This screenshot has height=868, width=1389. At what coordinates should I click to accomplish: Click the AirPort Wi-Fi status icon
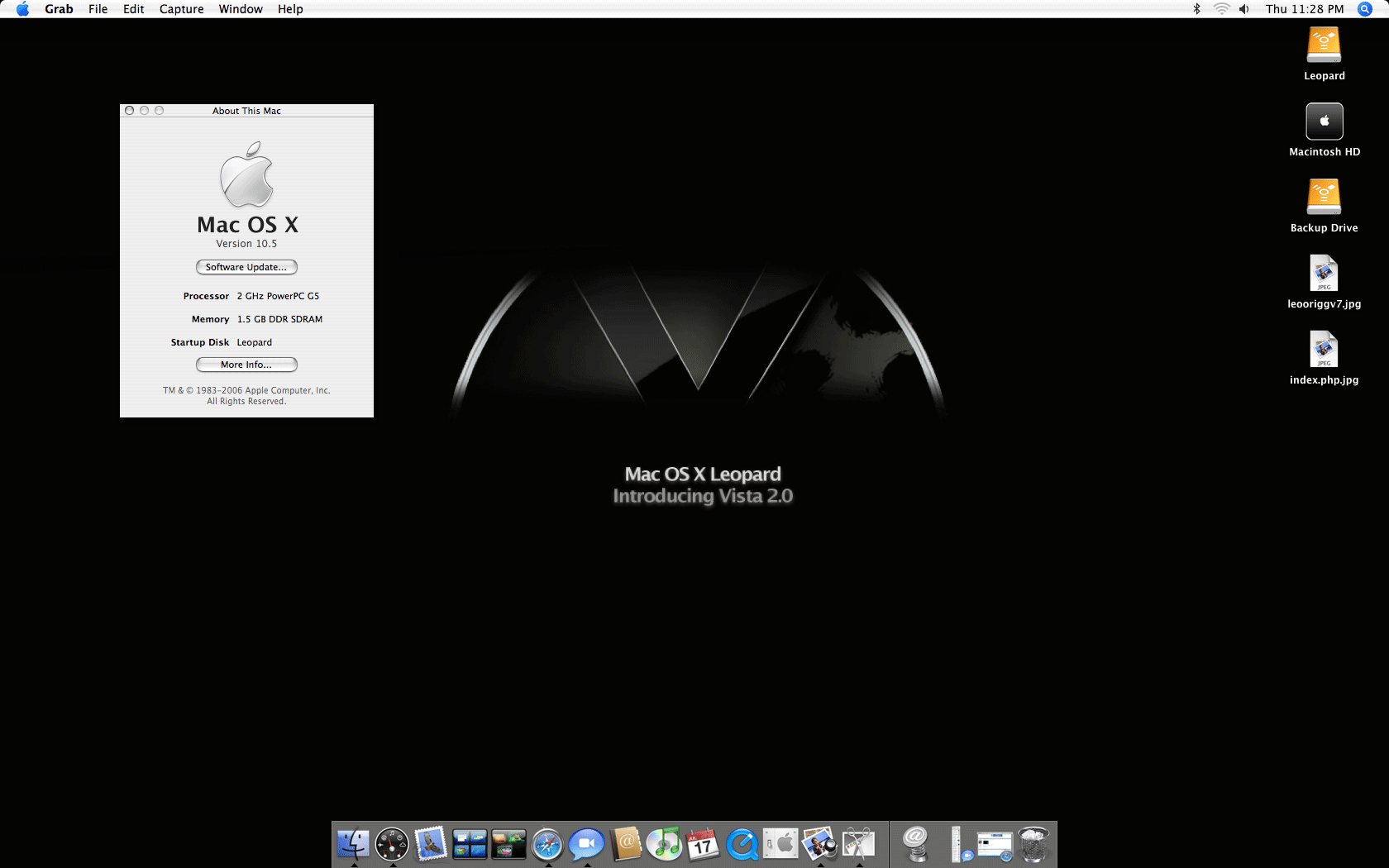1221,9
